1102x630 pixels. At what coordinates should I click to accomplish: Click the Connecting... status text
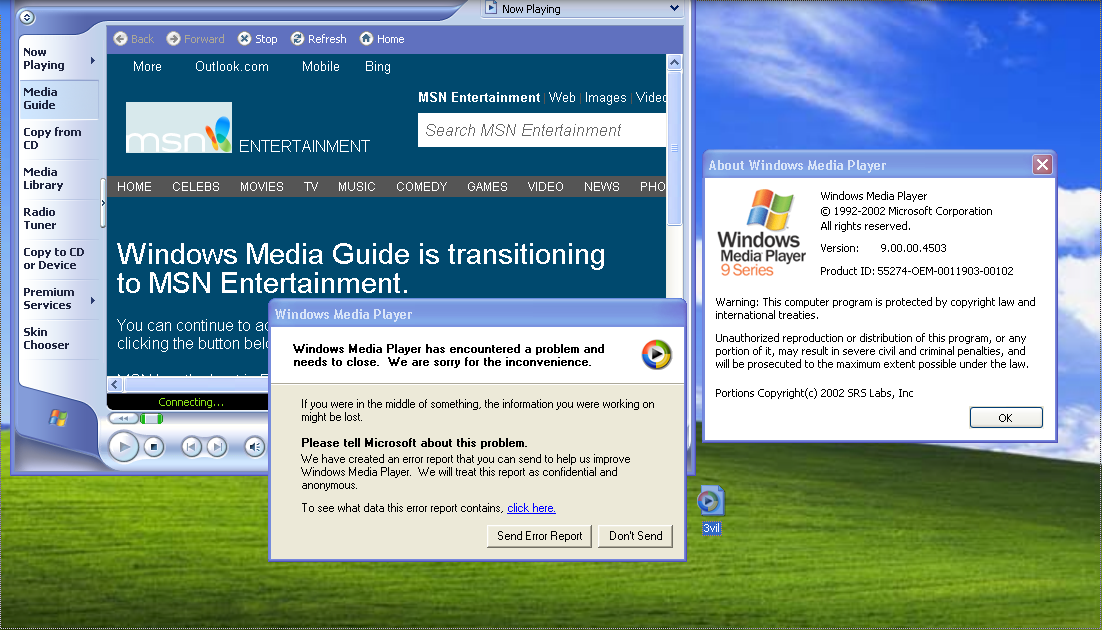(191, 402)
